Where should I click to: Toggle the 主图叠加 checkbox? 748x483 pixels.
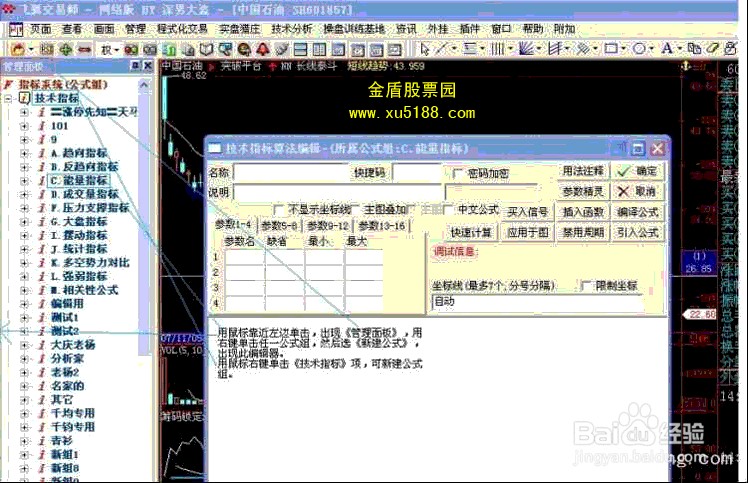[x=356, y=210]
